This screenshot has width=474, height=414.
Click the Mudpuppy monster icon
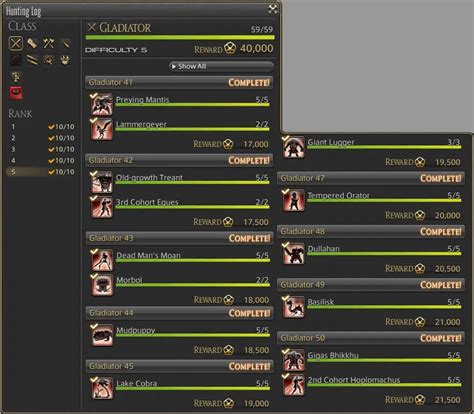102,335
